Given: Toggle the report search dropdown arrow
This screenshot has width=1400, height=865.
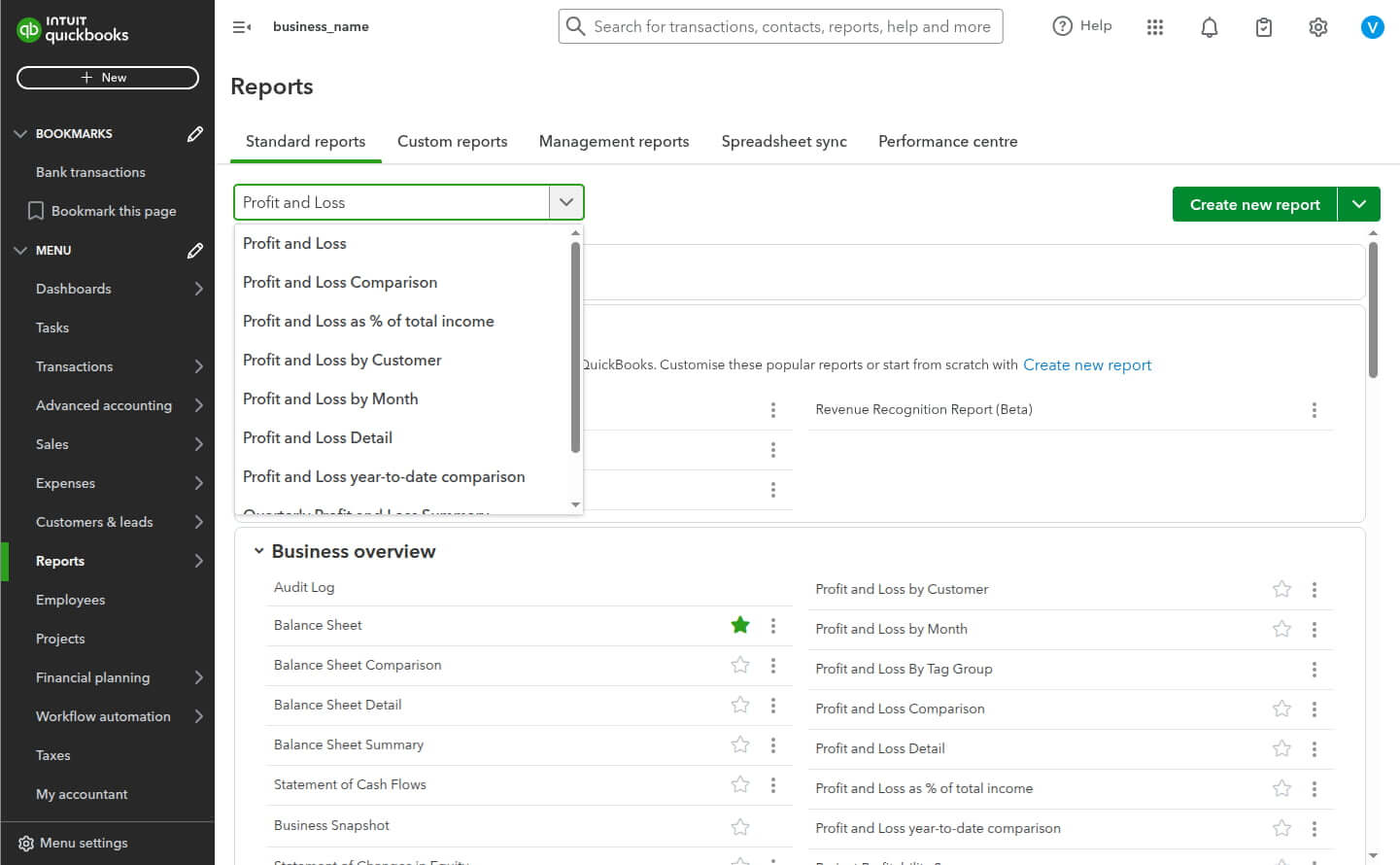Looking at the screenshot, I should pos(566,202).
